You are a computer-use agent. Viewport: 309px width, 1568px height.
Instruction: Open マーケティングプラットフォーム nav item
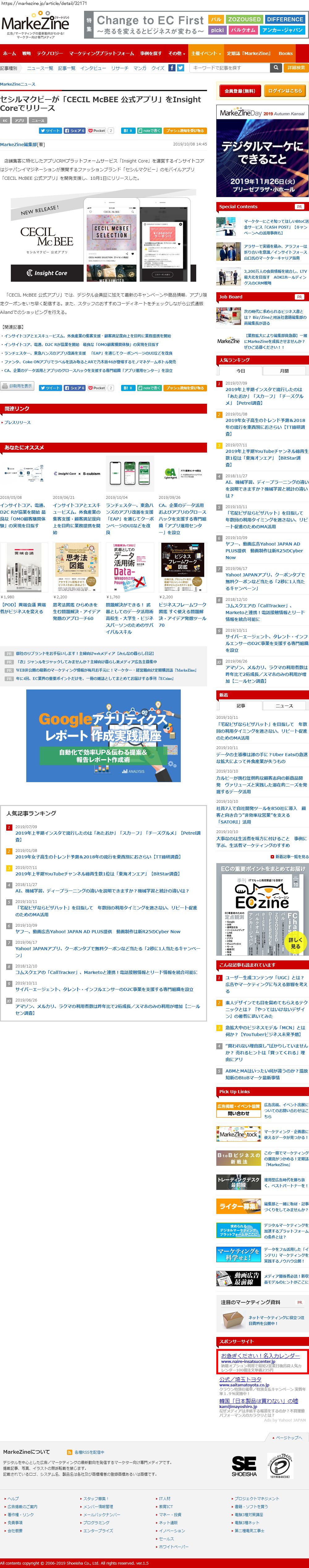tap(102, 53)
